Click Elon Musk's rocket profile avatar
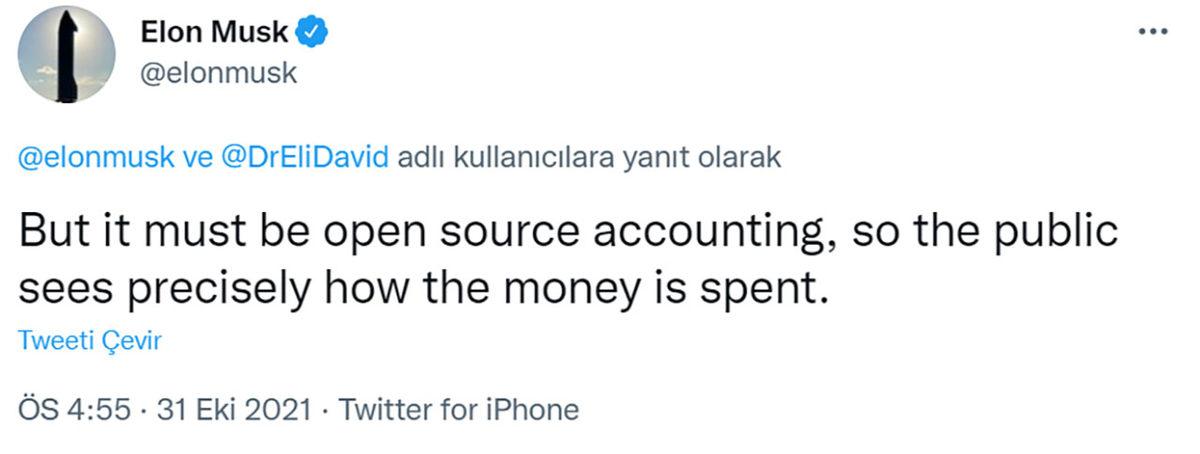 67,54
